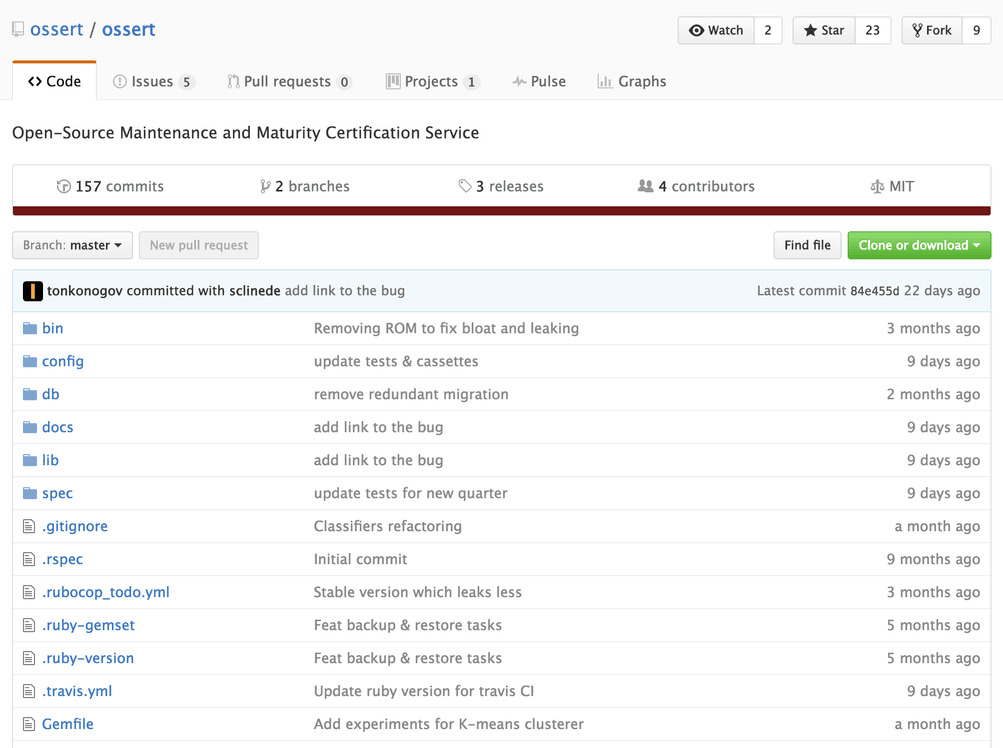Image resolution: width=1003 pixels, height=748 pixels.
Task: Click the releases tag icon
Action: pyautogui.click(x=463, y=185)
